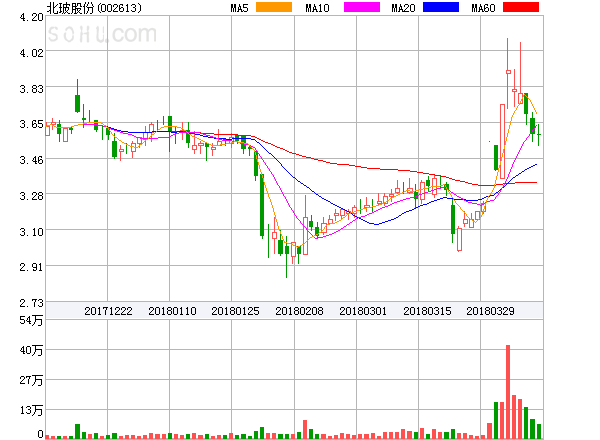Click the 2.73 price axis label
This screenshot has width=600, height=440.
[31, 303]
